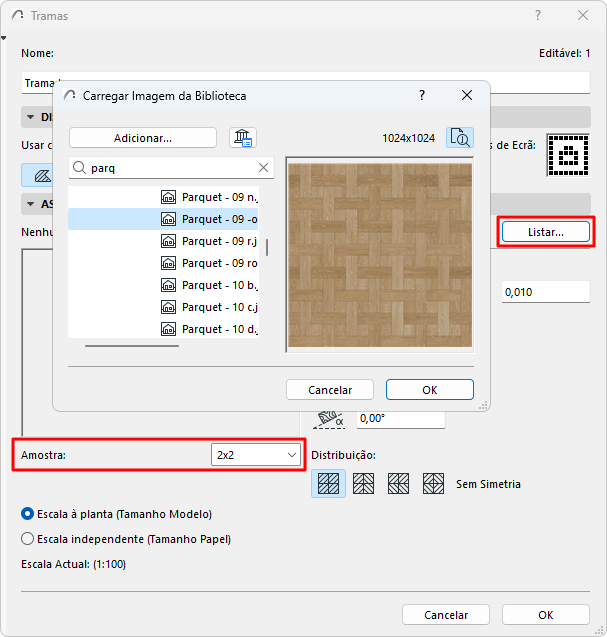
Task: Click the image icon of Parquet - 10 b
Action: pyautogui.click(x=168, y=285)
